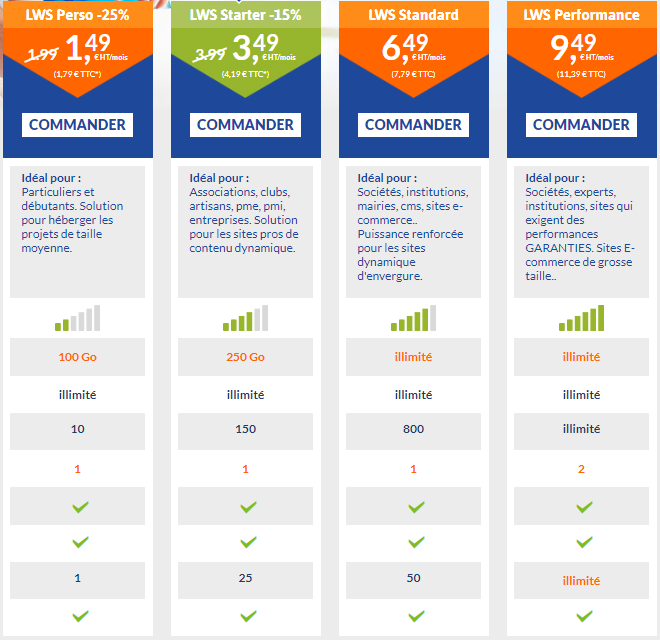Click the LWS Starter signal strength icon

tap(245, 318)
